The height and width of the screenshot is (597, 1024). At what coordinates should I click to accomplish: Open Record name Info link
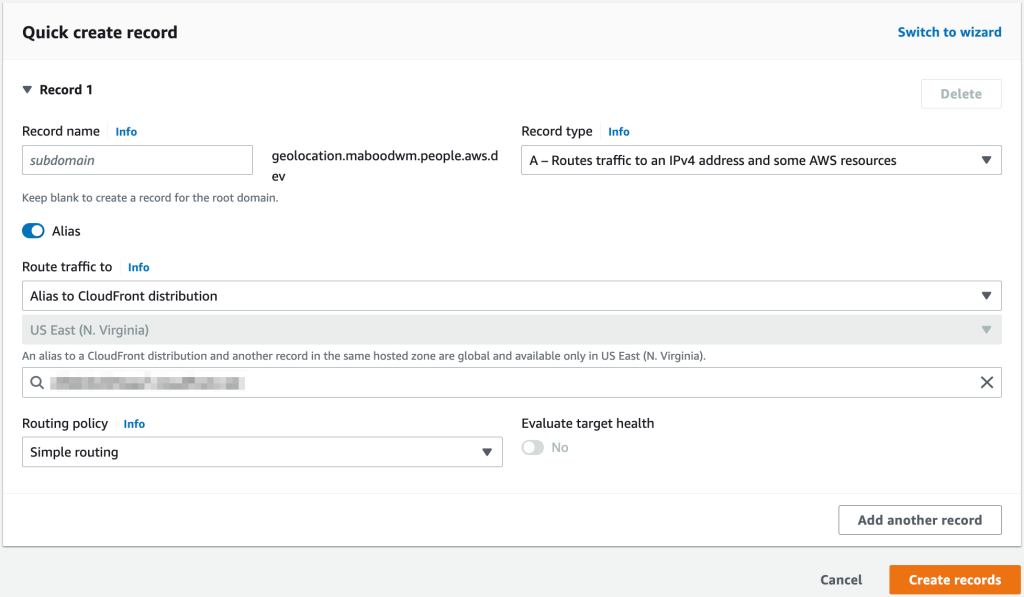pos(126,132)
